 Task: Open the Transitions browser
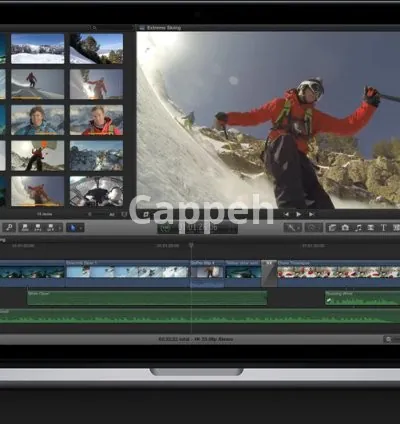[x=371, y=228]
